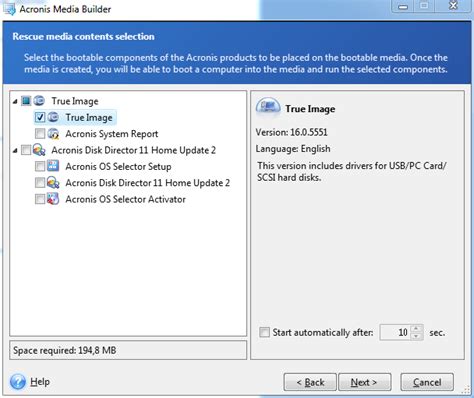Close the Acronis Media Builder window

[x=454, y=6]
